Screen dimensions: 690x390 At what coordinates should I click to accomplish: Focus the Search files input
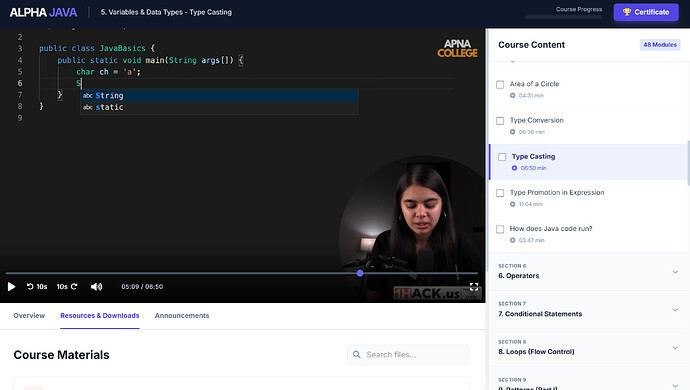pyautogui.click(x=408, y=355)
